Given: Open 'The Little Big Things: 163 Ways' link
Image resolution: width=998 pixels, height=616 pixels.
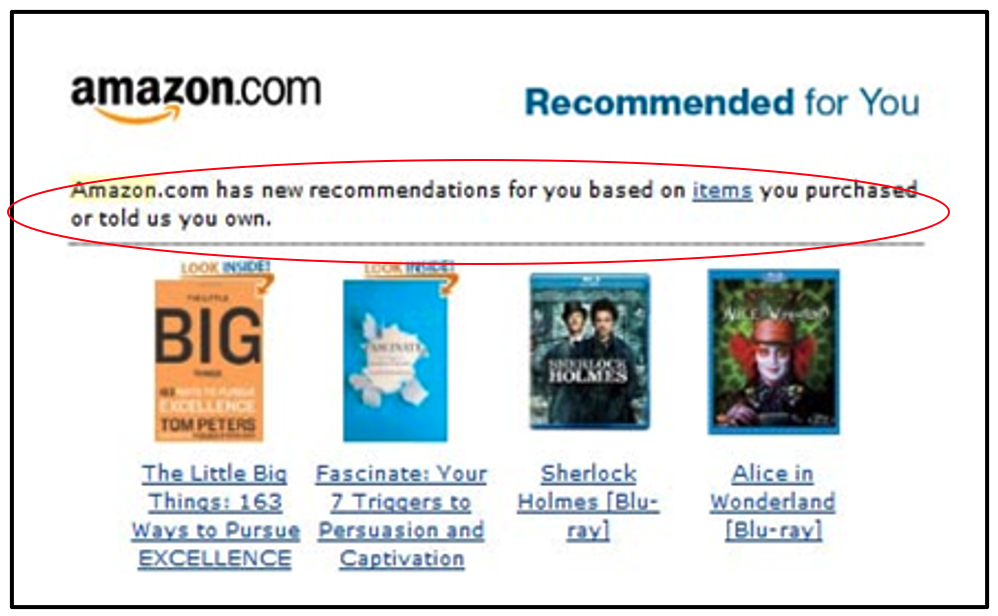Looking at the screenshot, I should point(215,515).
